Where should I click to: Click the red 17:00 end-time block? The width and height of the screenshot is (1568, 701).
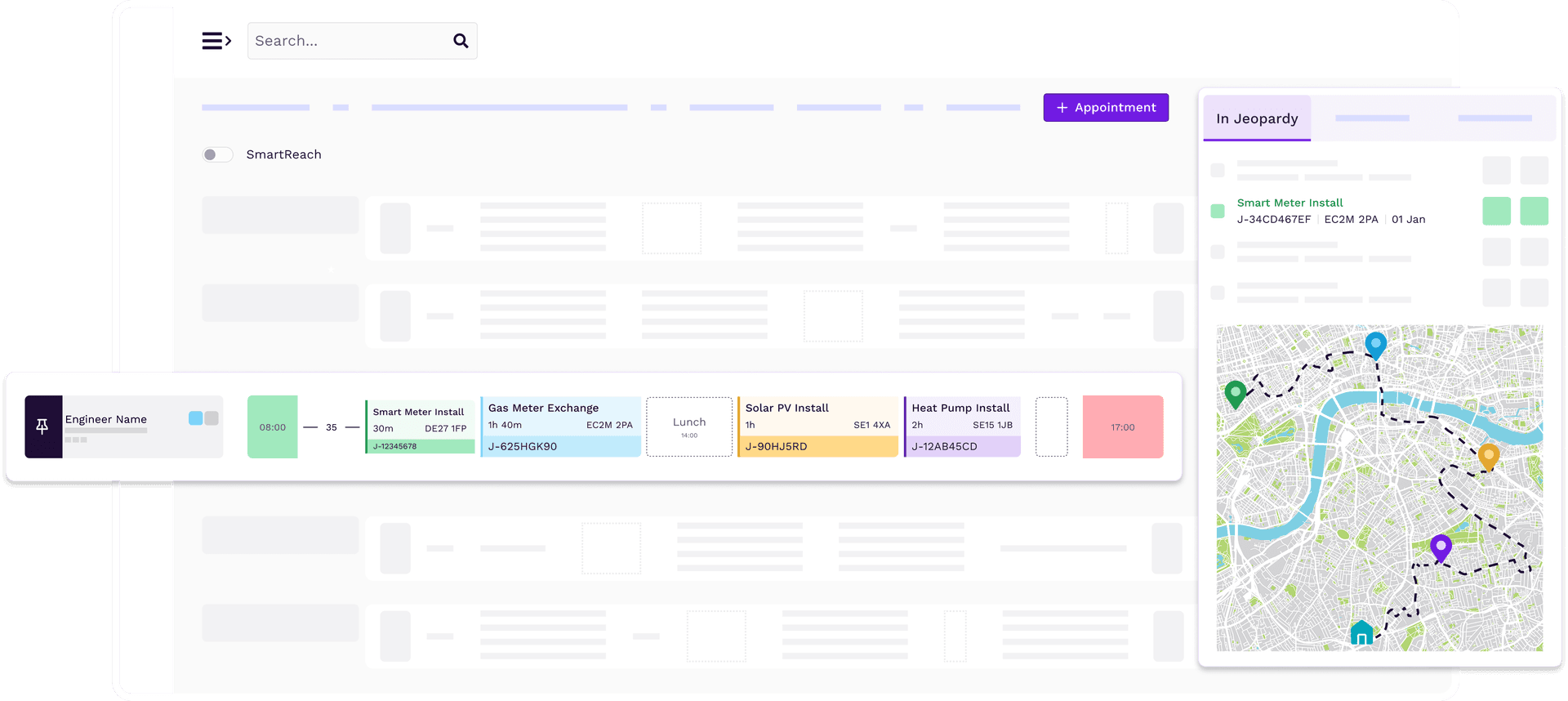(1122, 426)
